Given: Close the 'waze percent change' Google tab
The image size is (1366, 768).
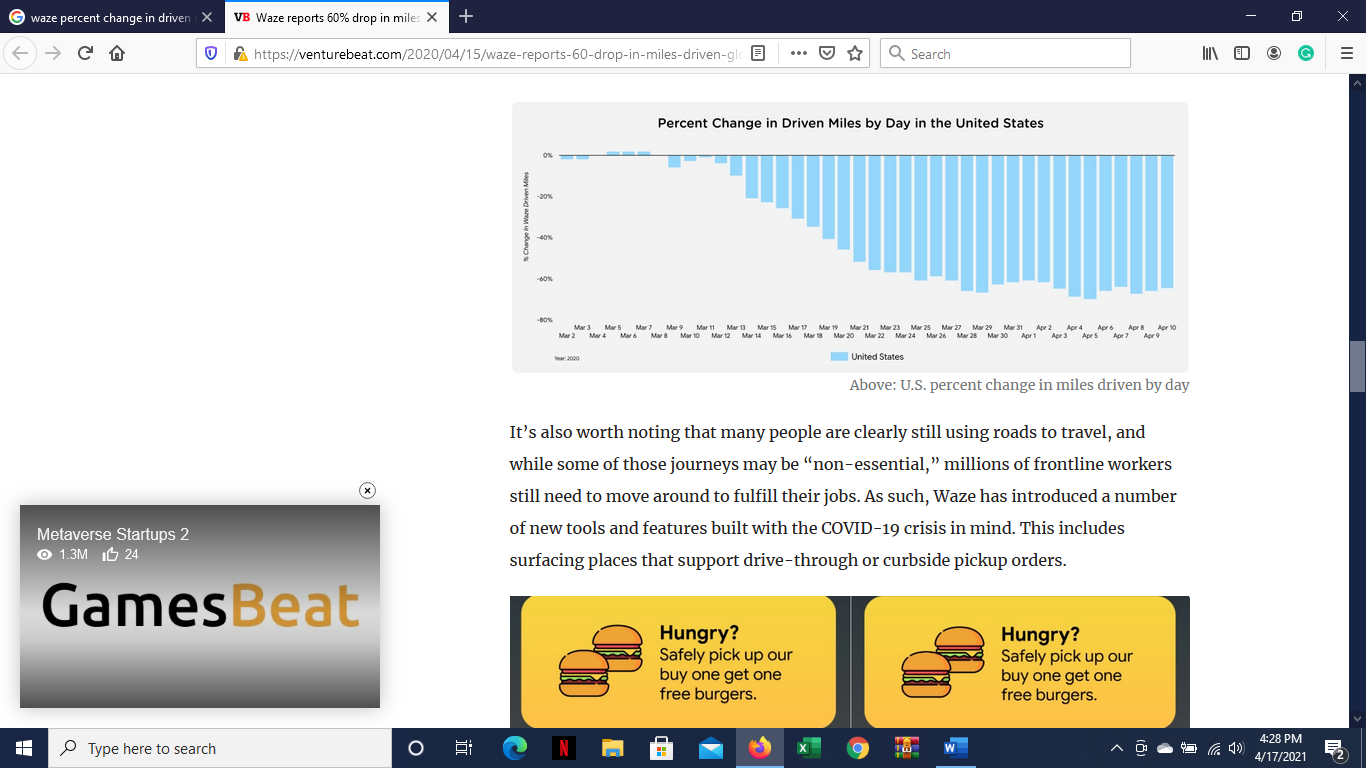Looking at the screenshot, I should (207, 17).
